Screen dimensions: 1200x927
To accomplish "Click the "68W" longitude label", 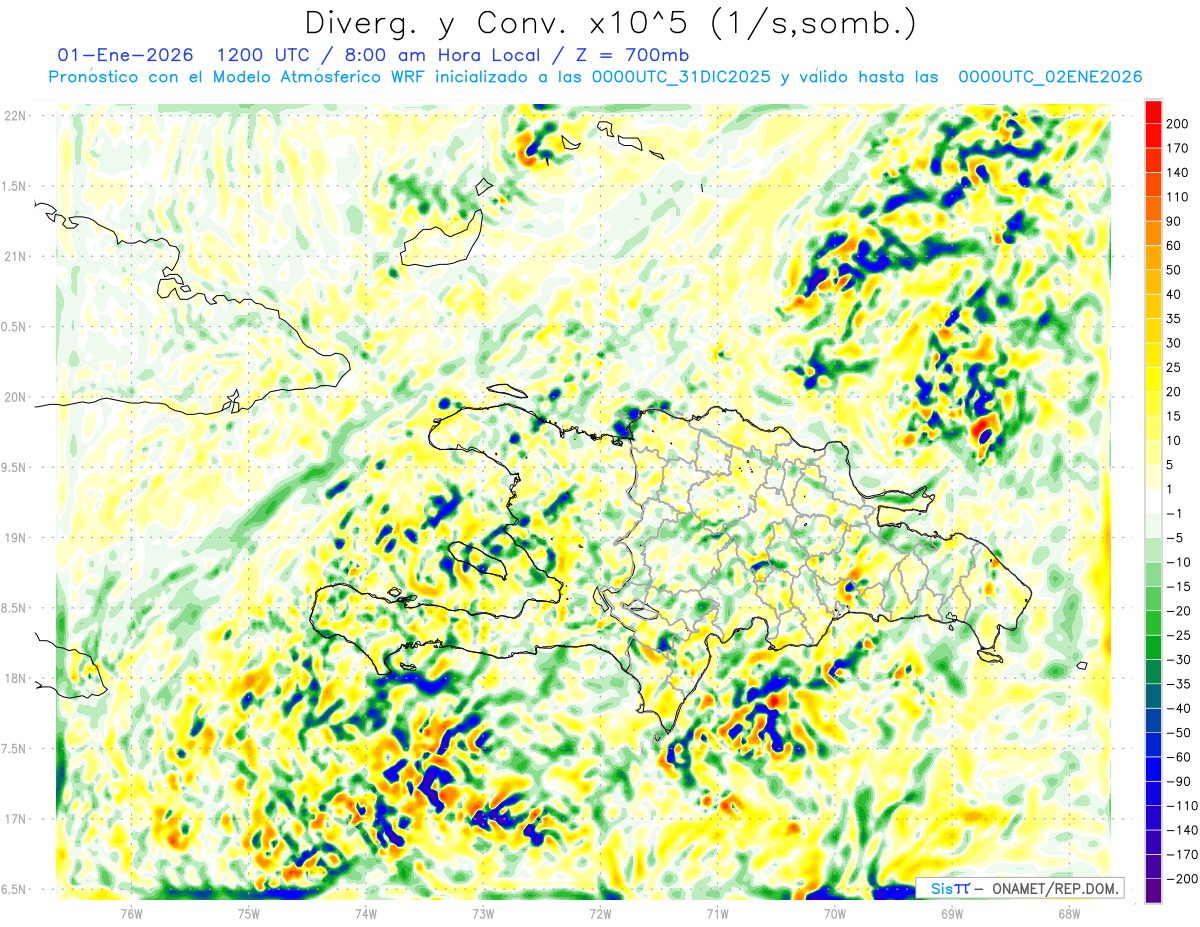I will [1069, 913].
